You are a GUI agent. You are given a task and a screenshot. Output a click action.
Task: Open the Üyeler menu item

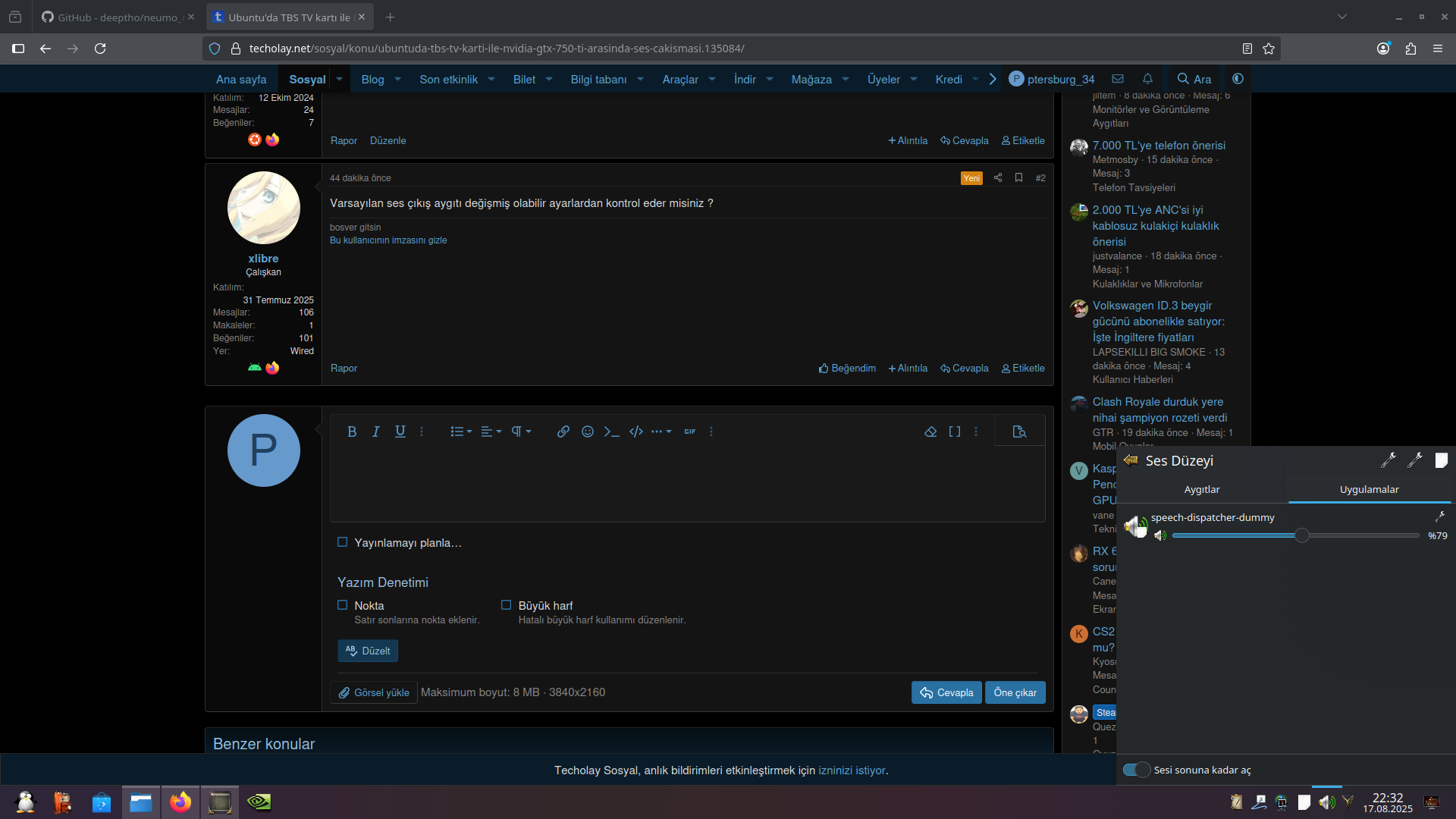click(x=884, y=79)
